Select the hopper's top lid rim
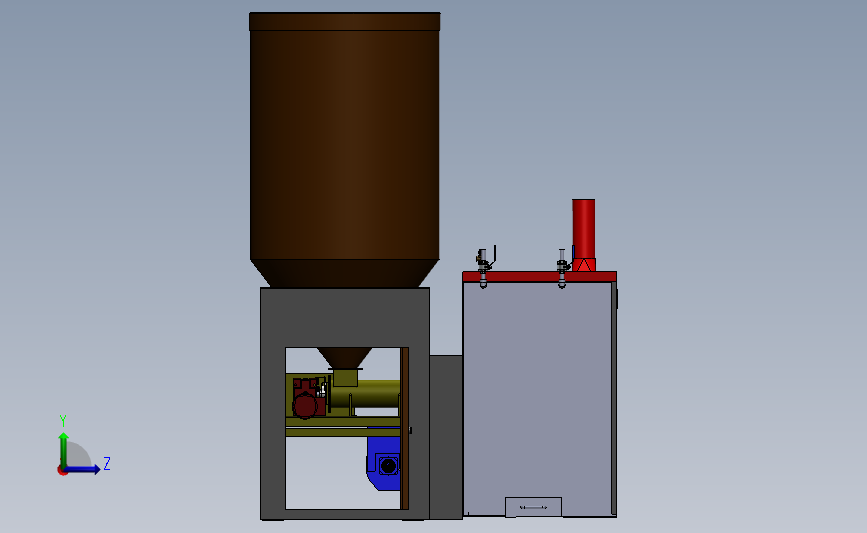Image resolution: width=867 pixels, height=533 pixels. [344, 22]
